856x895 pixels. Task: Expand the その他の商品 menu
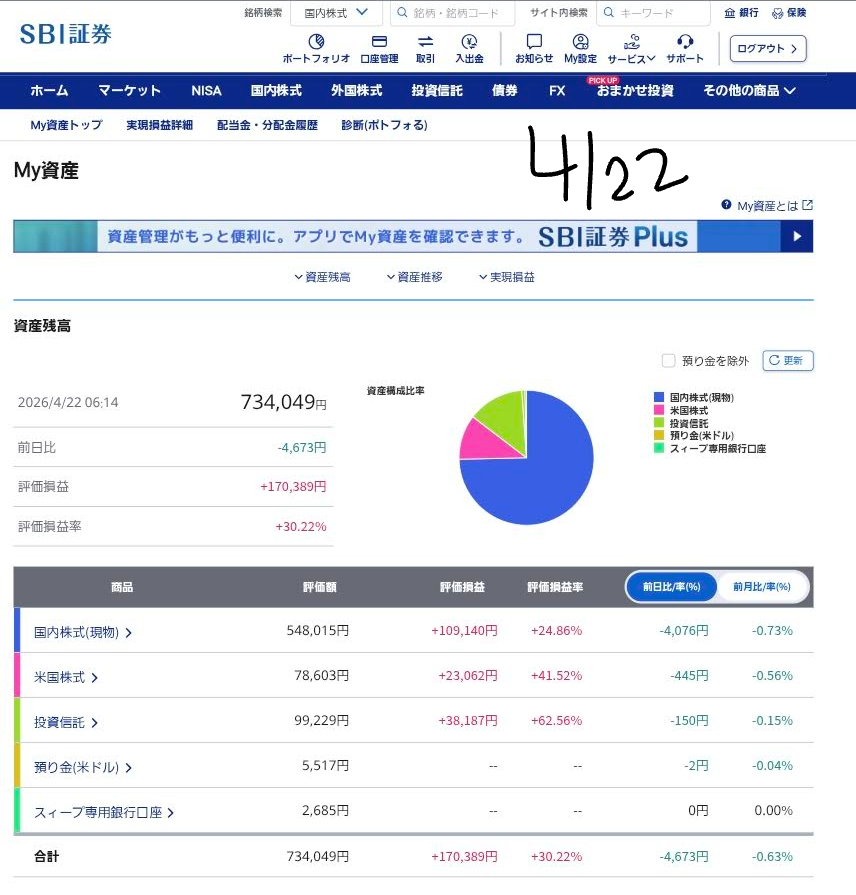[749, 90]
